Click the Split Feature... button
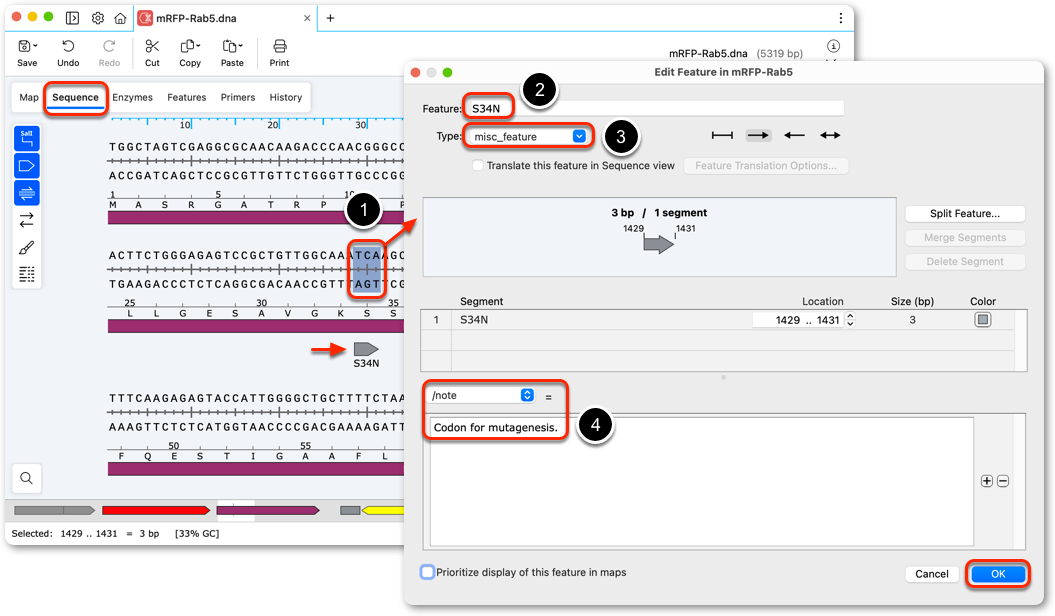Image resolution: width=1055 pixels, height=616 pixels. [x=965, y=213]
